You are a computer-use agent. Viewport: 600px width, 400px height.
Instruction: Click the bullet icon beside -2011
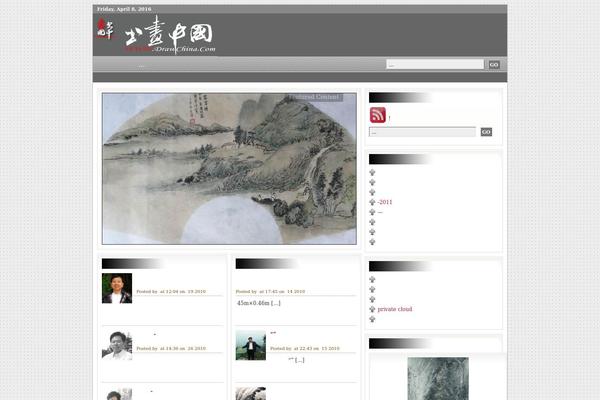point(372,202)
